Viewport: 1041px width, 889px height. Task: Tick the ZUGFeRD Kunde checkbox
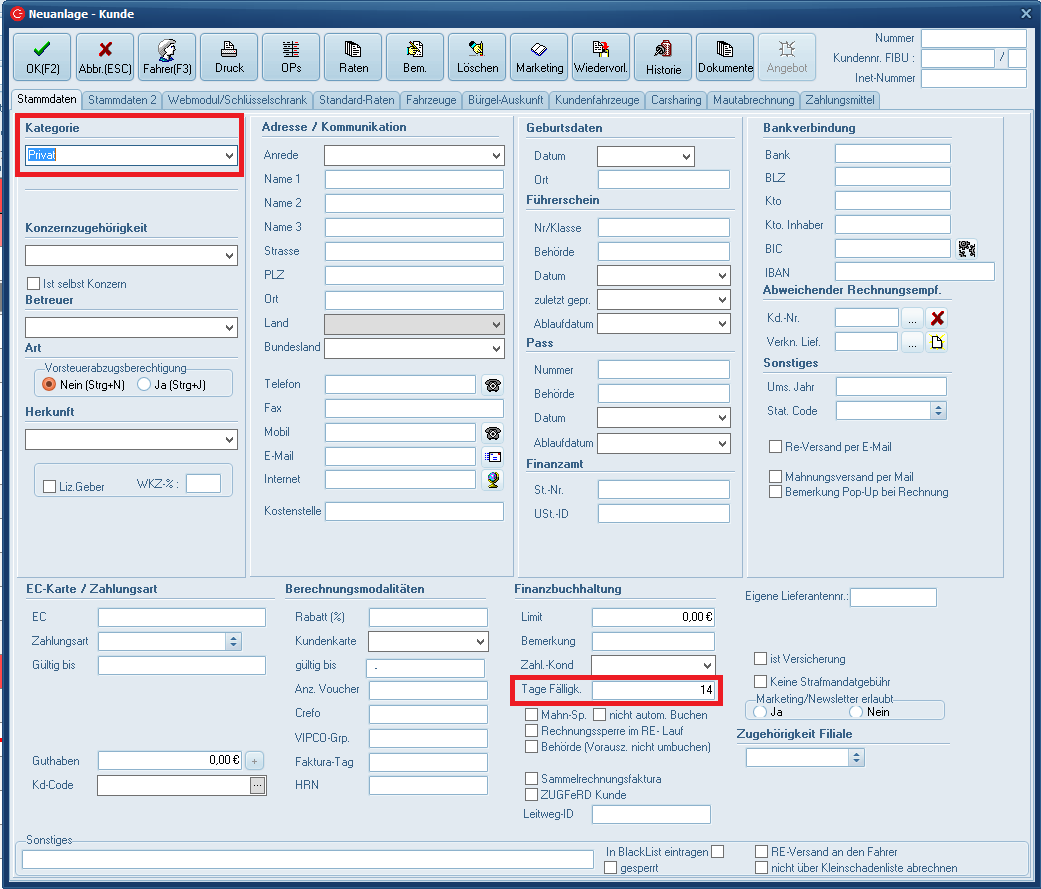pyautogui.click(x=532, y=794)
